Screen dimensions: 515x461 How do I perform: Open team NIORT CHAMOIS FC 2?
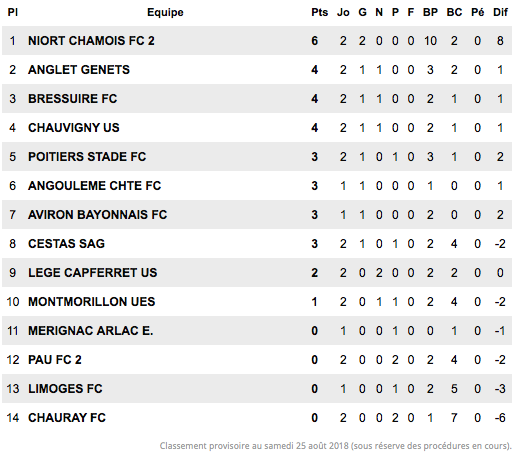(91, 41)
